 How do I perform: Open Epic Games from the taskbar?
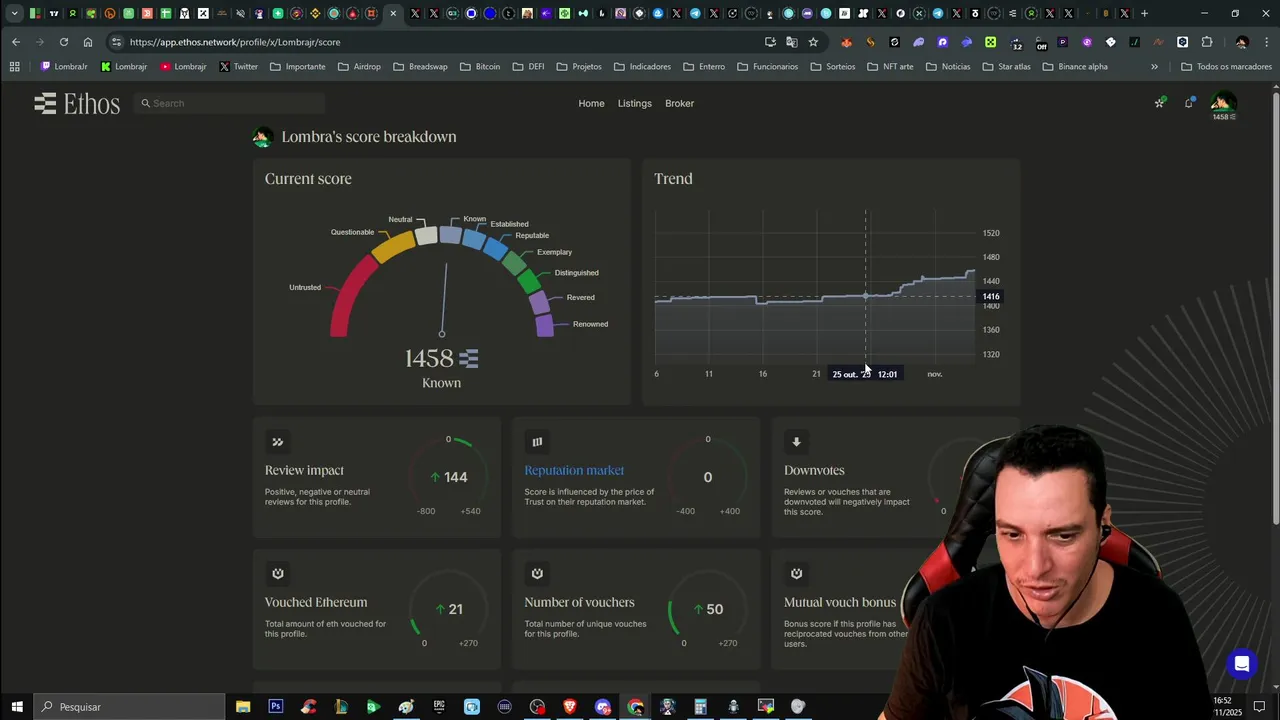[x=439, y=707]
